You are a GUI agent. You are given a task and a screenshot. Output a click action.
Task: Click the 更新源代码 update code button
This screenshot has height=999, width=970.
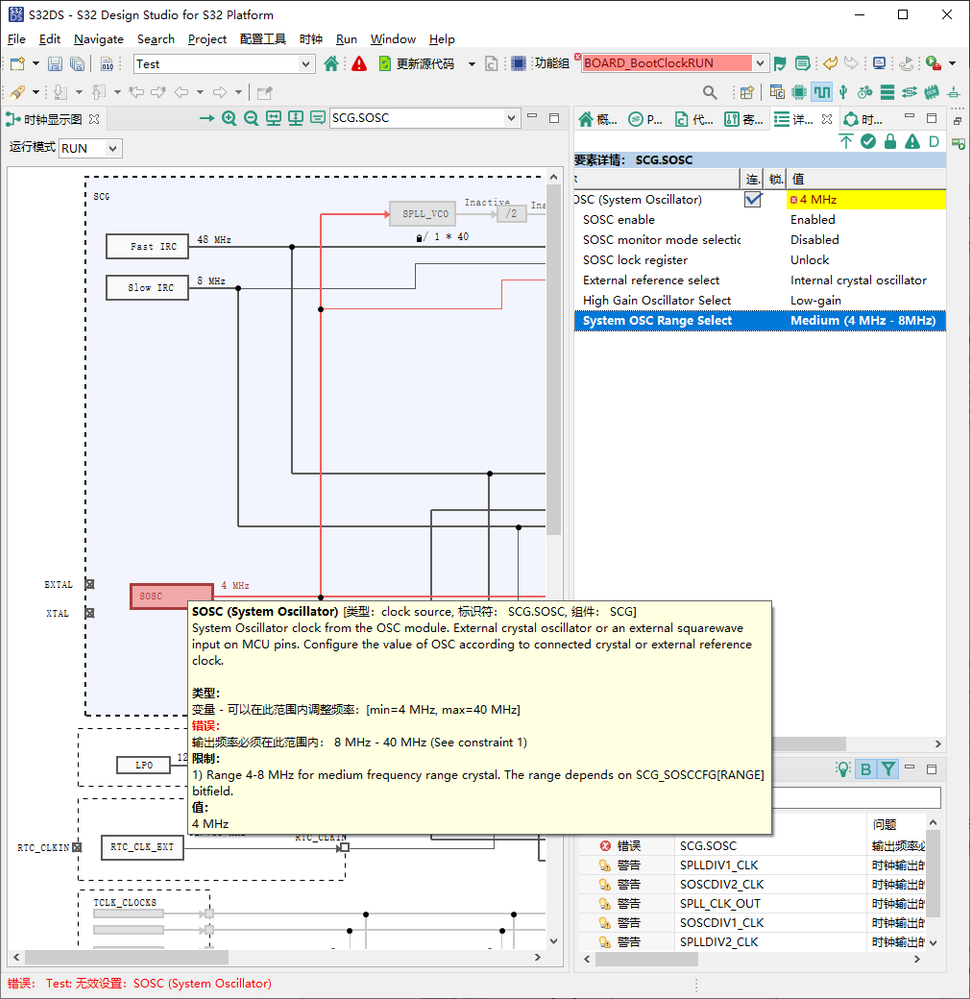pos(417,64)
